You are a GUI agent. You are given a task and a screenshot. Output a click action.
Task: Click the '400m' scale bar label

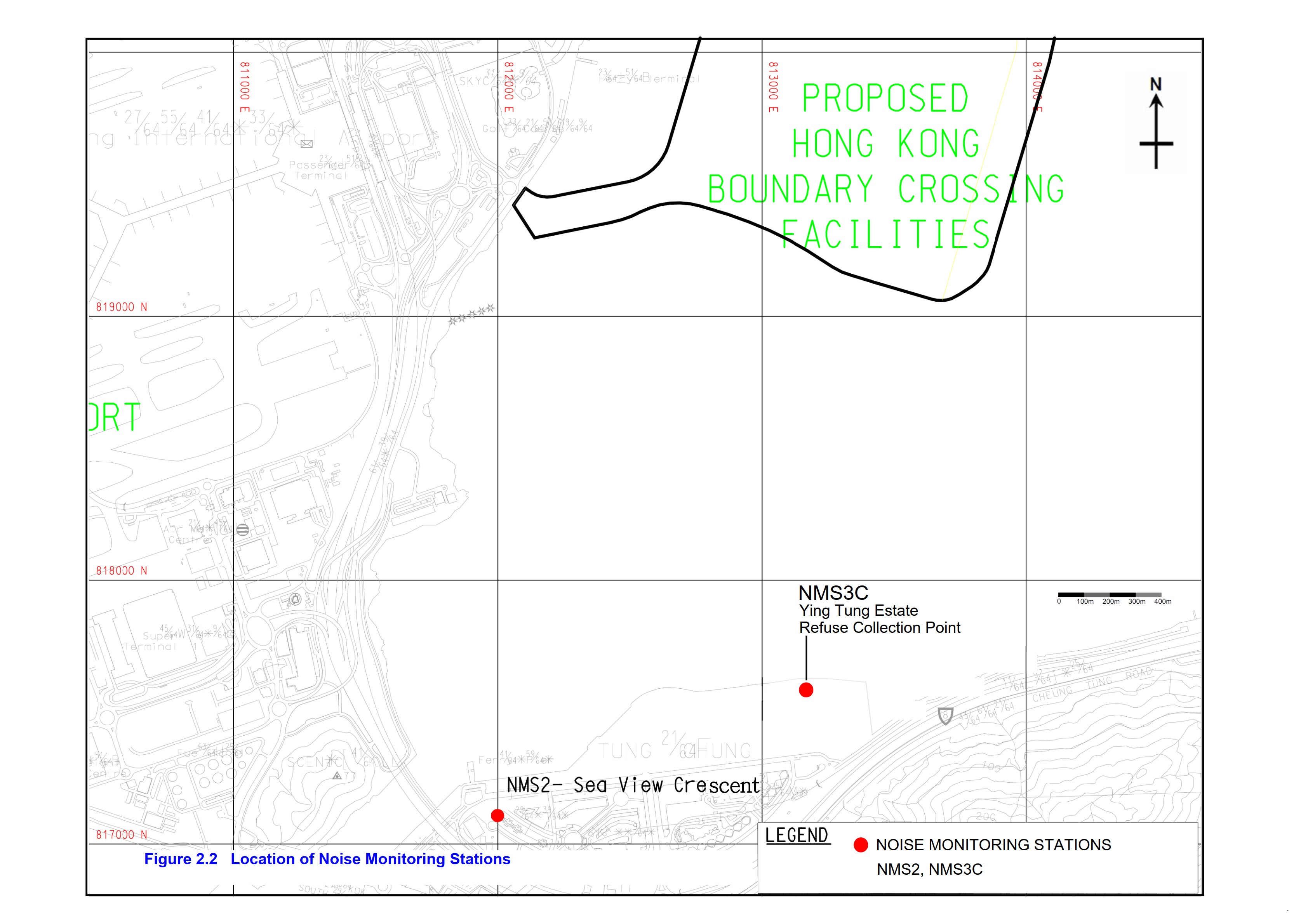(1163, 601)
